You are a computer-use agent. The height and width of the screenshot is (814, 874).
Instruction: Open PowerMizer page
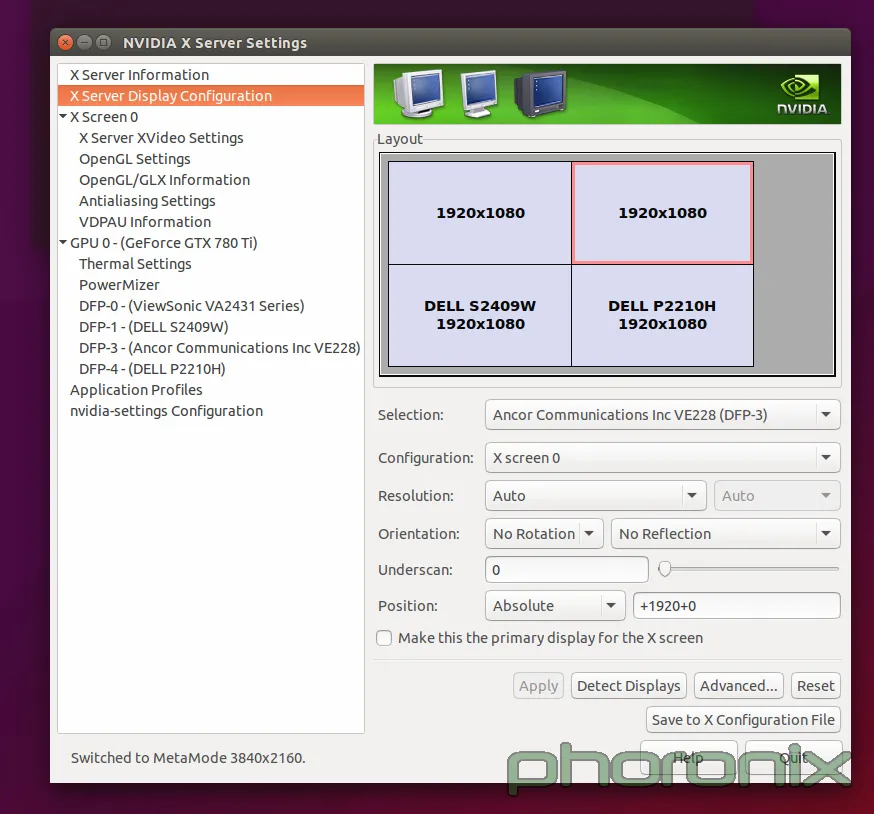(x=119, y=285)
